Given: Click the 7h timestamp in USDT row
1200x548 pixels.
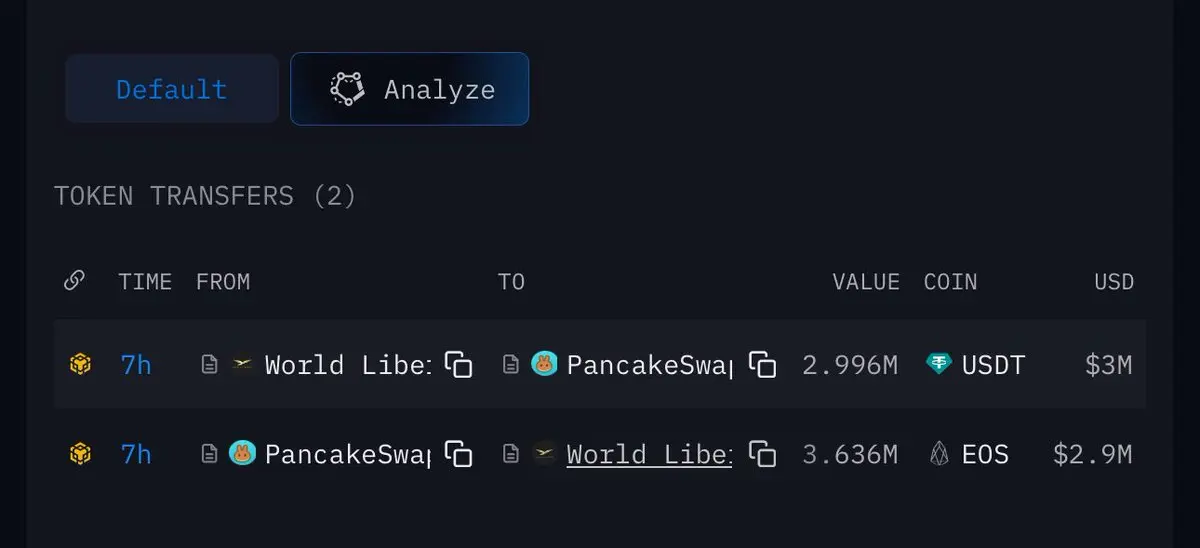Looking at the screenshot, I should (136, 365).
